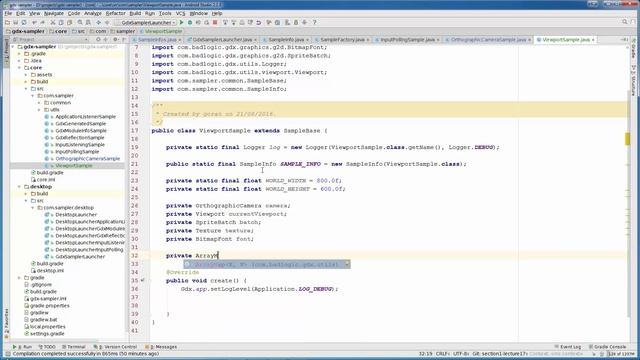Open the Gradle Console button

click(x=607, y=347)
